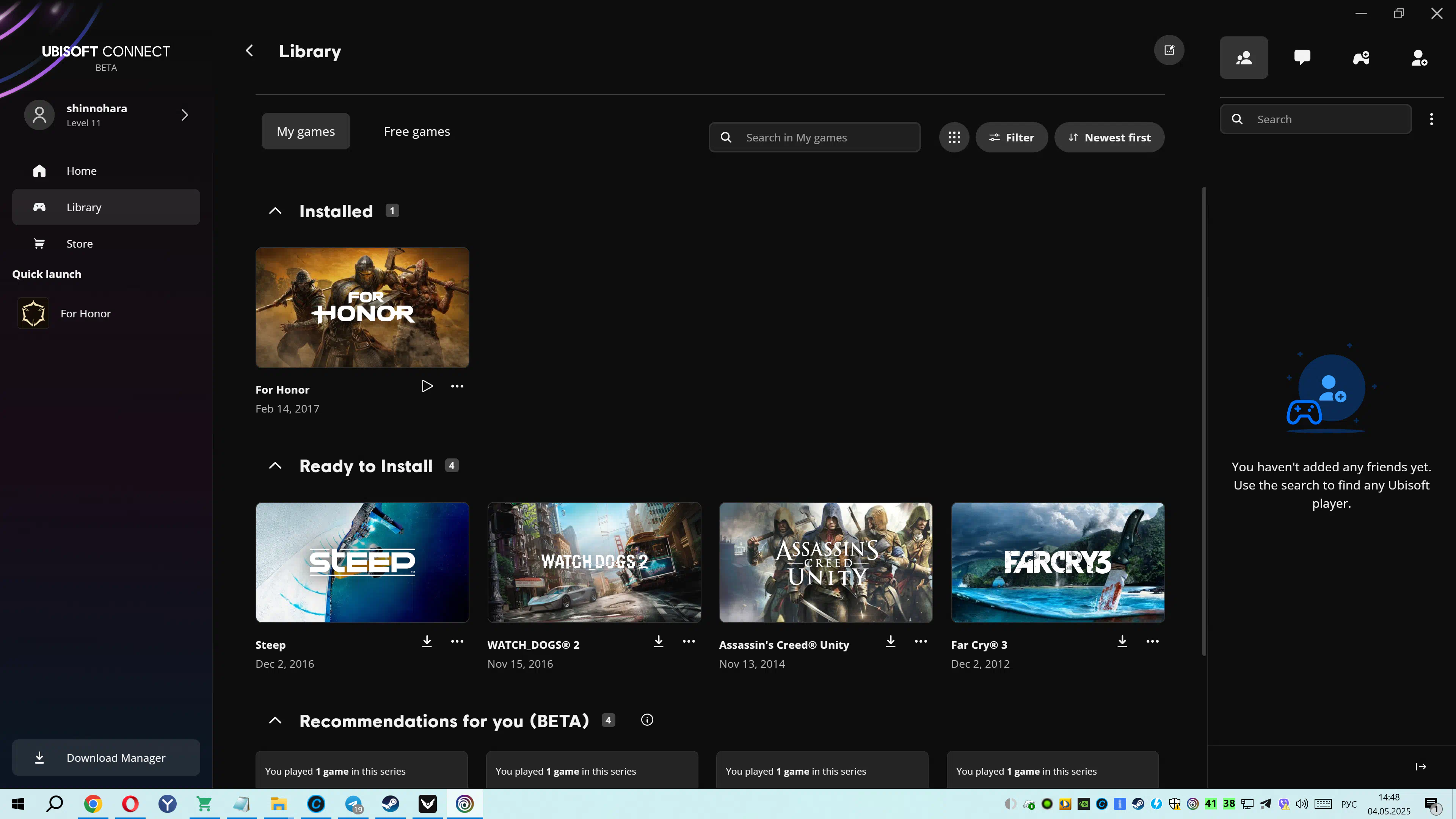The height and width of the screenshot is (819, 1456).
Task: Open the Watch Dogs 2 cover thumbnail
Action: pos(594,562)
